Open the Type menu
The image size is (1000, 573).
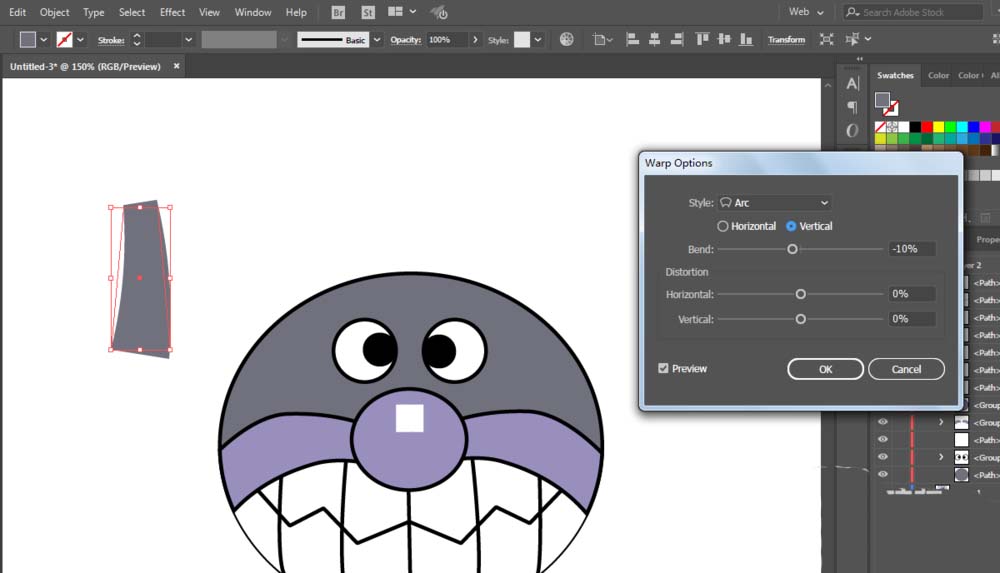coord(93,12)
